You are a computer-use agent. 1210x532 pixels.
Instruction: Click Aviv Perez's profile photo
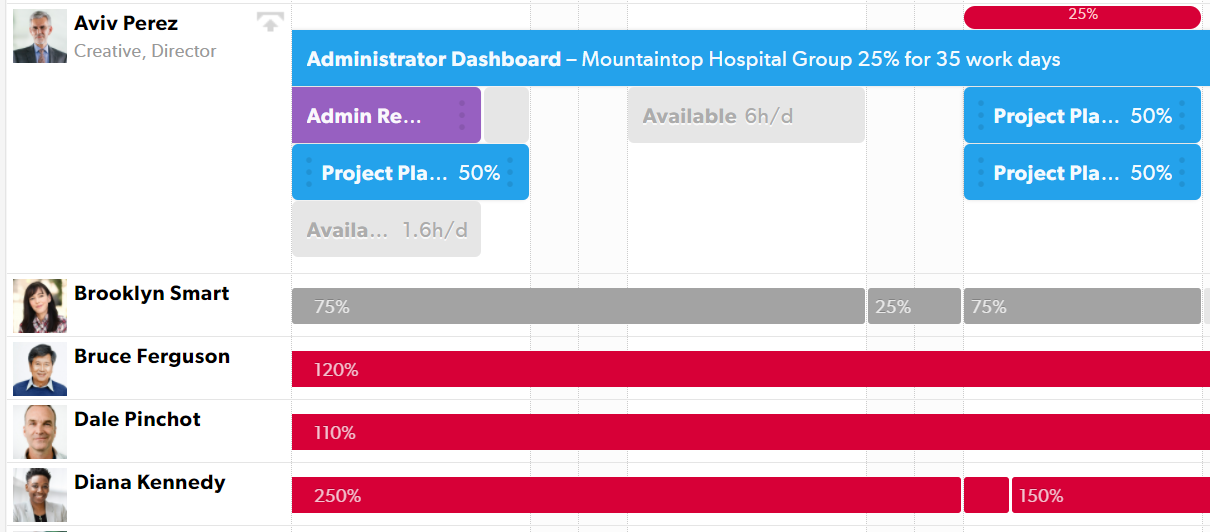tap(40, 37)
